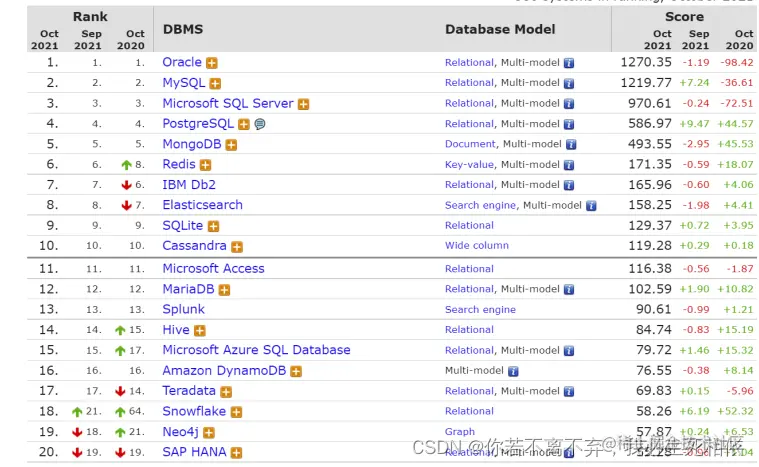The height and width of the screenshot is (467, 759).
Task: Open the PostgreSQL link
Action: (x=198, y=124)
